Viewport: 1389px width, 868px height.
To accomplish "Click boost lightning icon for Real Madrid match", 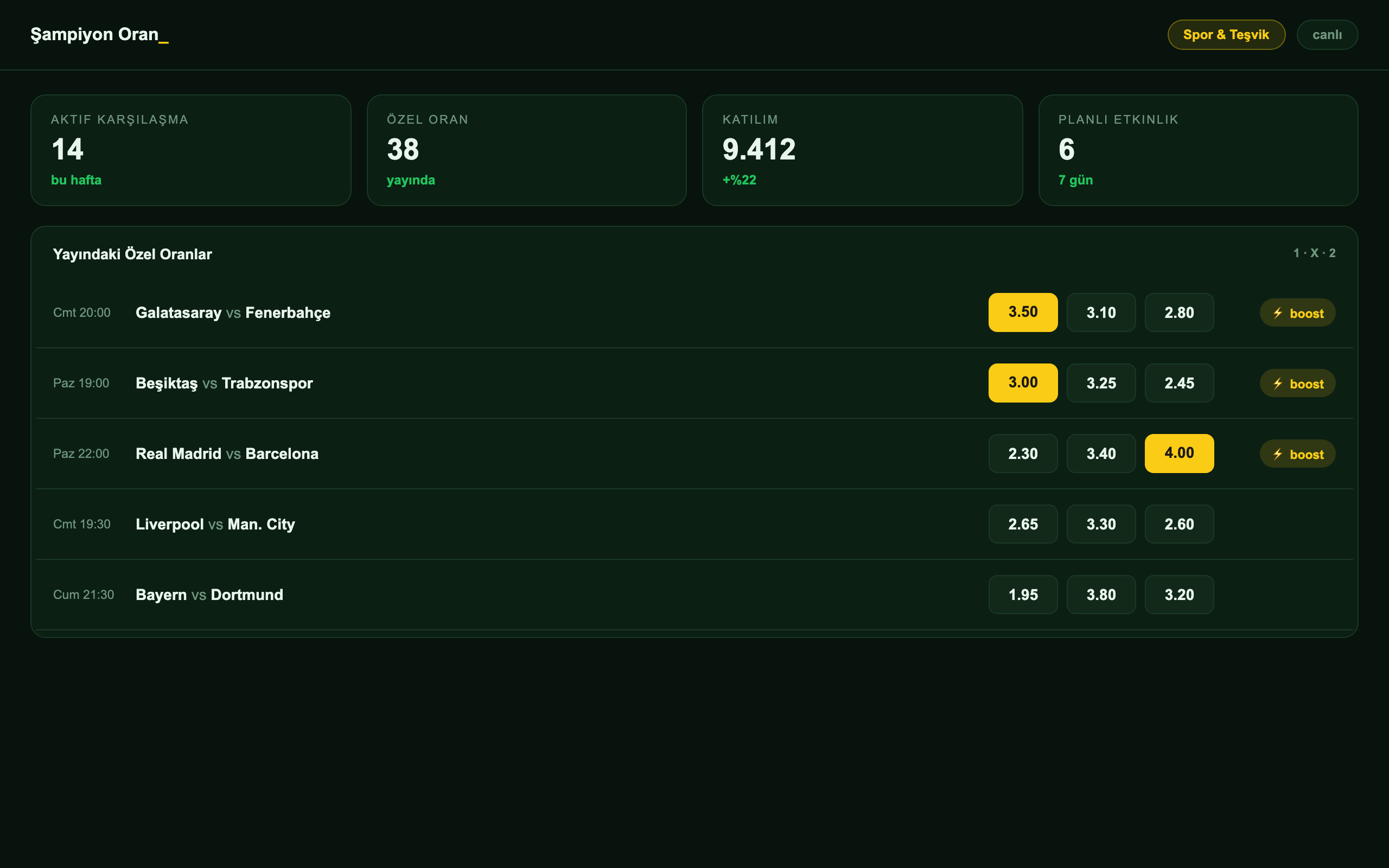I will (x=1278, y=454).
